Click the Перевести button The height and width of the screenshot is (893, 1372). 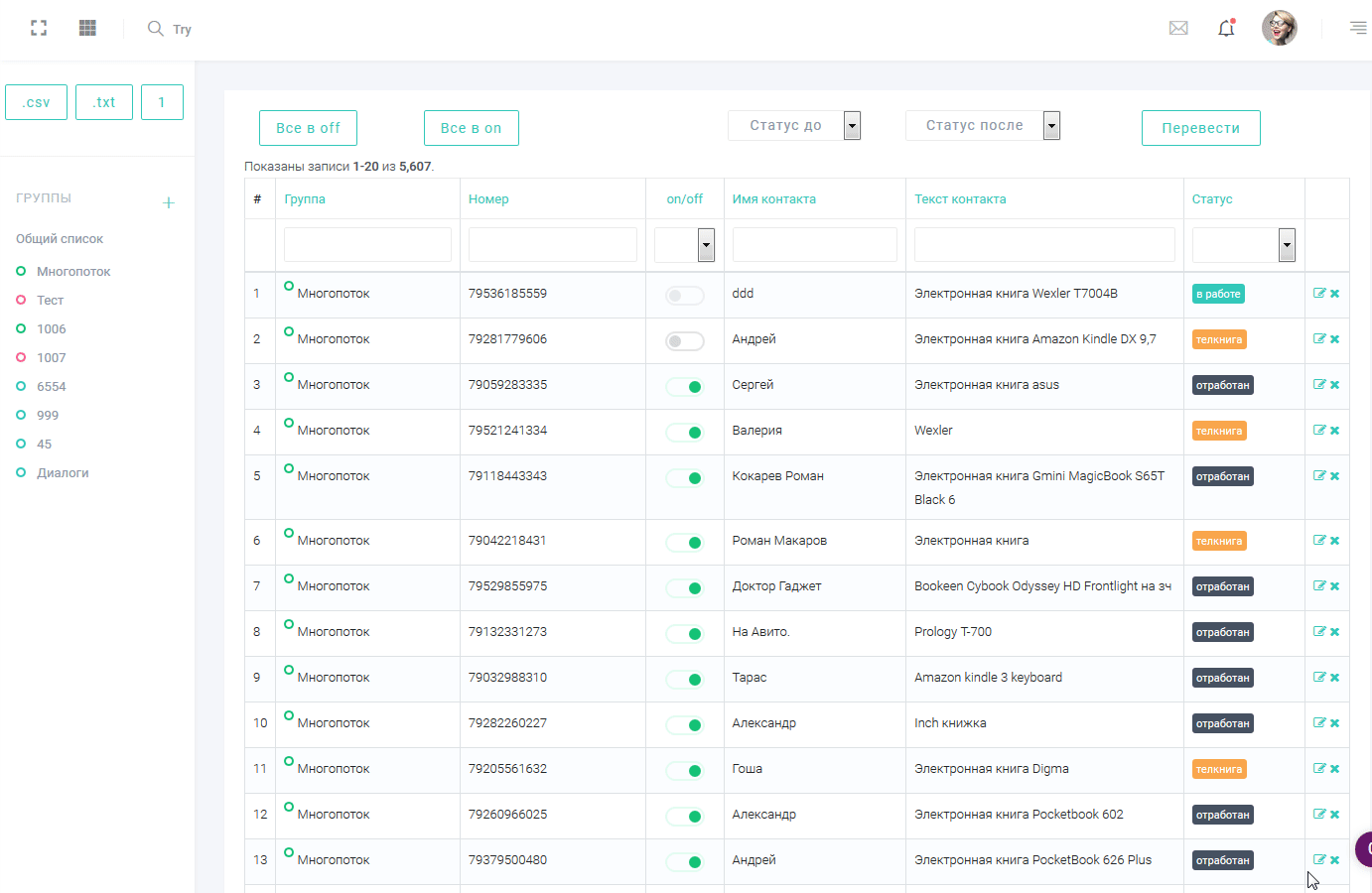(1200, 128)
